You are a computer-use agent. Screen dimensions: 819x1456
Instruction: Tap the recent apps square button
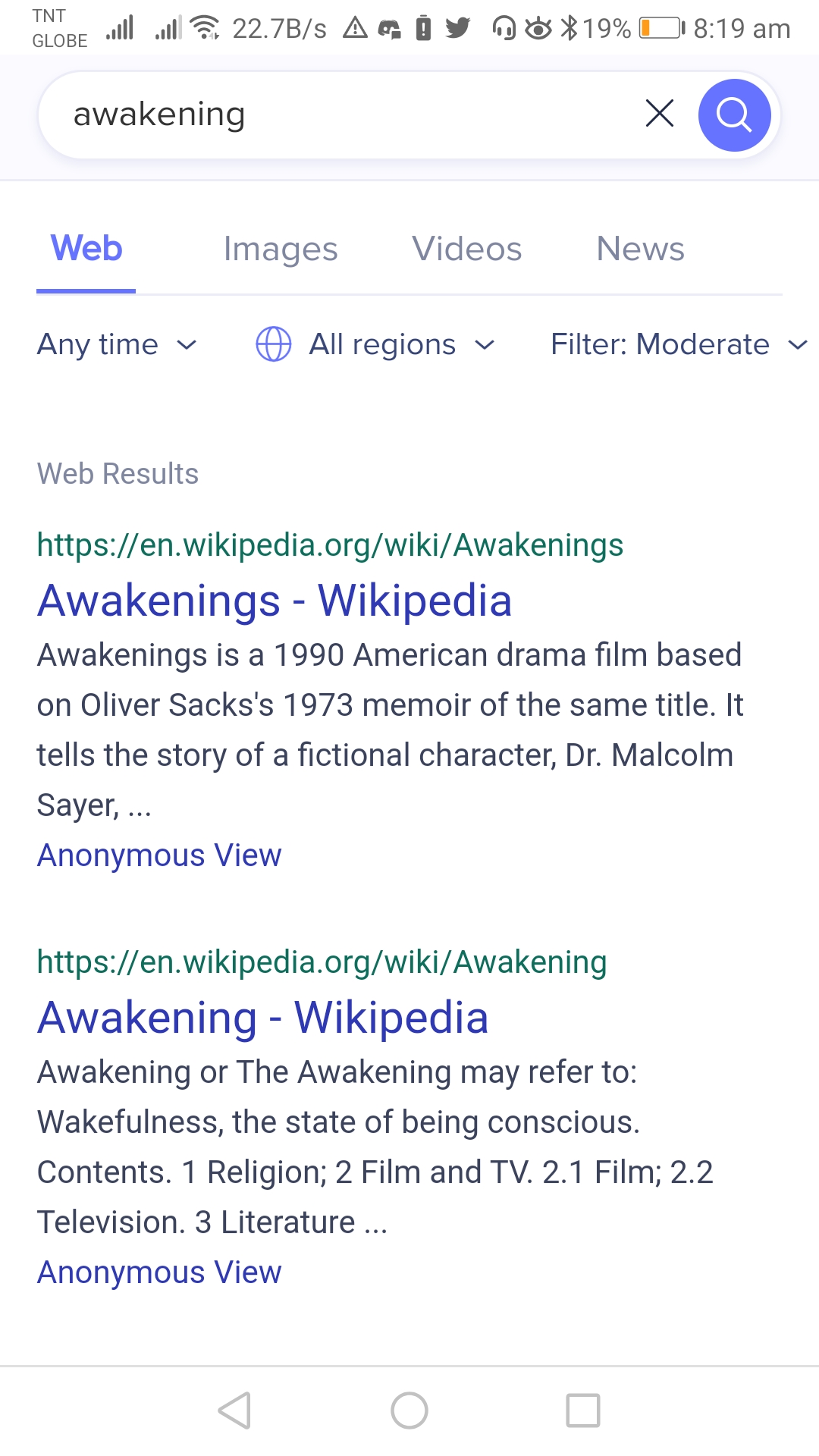583,1410
